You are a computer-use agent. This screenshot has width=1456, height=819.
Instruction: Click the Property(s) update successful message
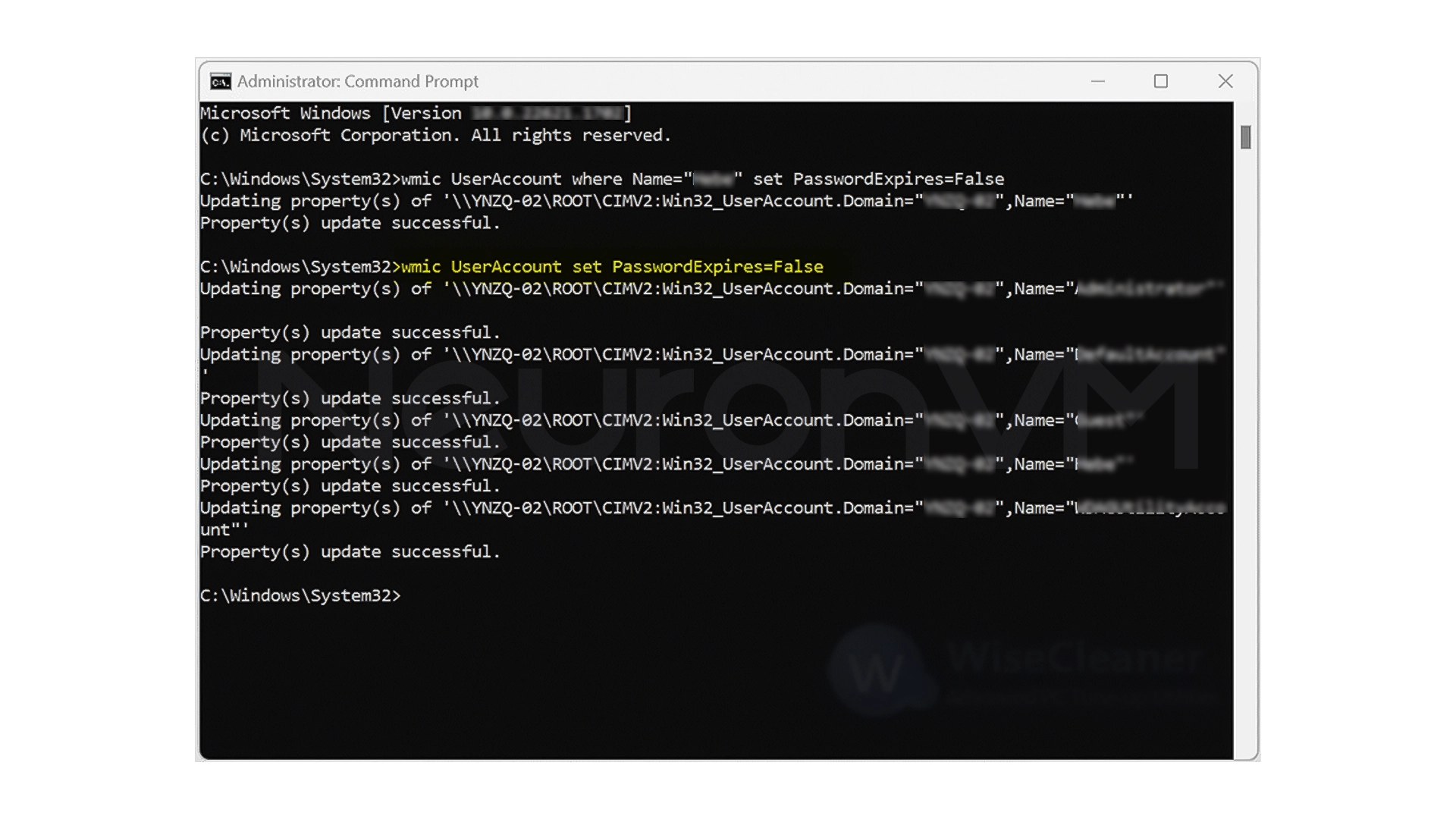(349, 223)
